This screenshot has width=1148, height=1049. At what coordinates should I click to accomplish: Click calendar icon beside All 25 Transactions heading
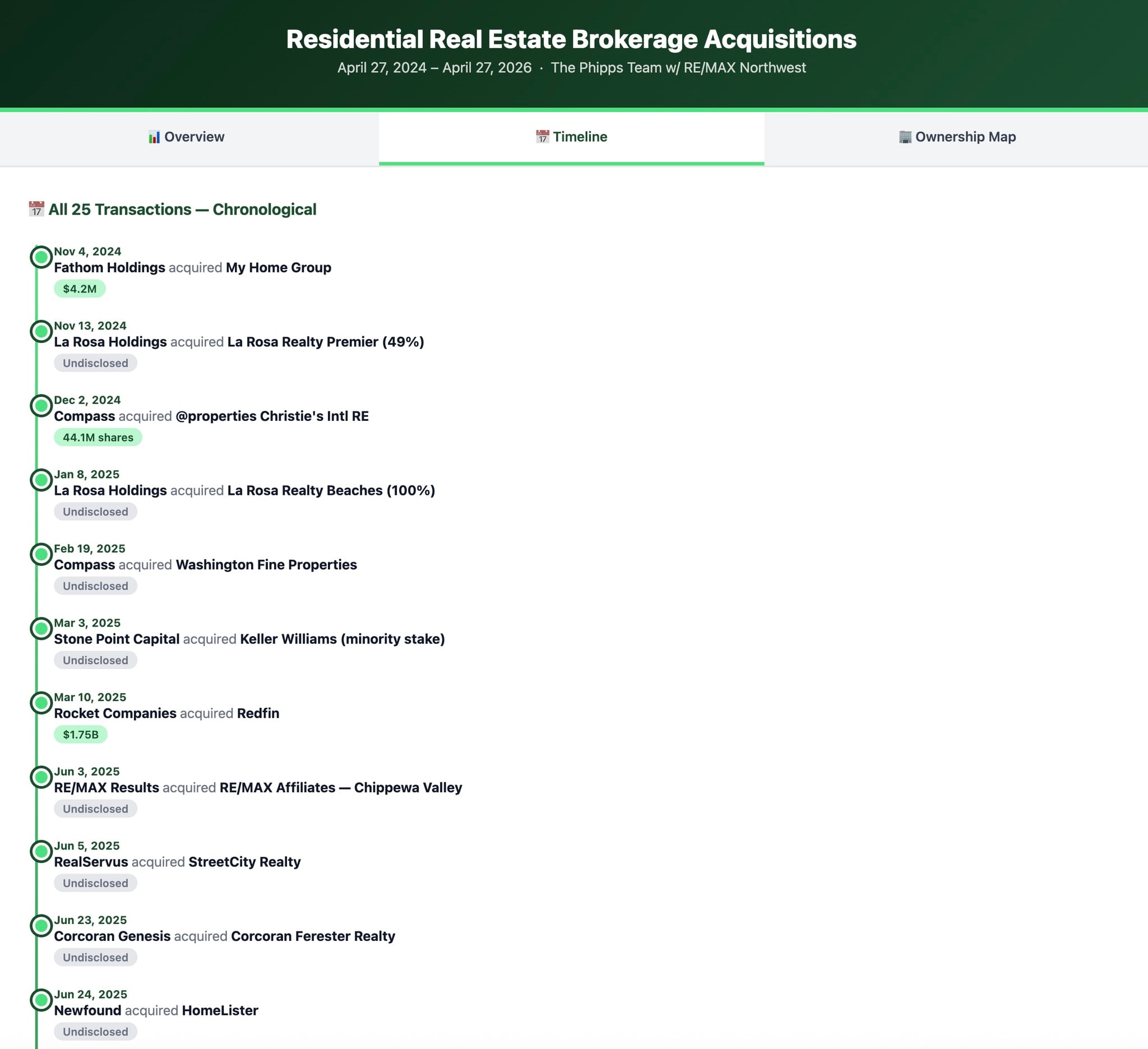[36, 209]
